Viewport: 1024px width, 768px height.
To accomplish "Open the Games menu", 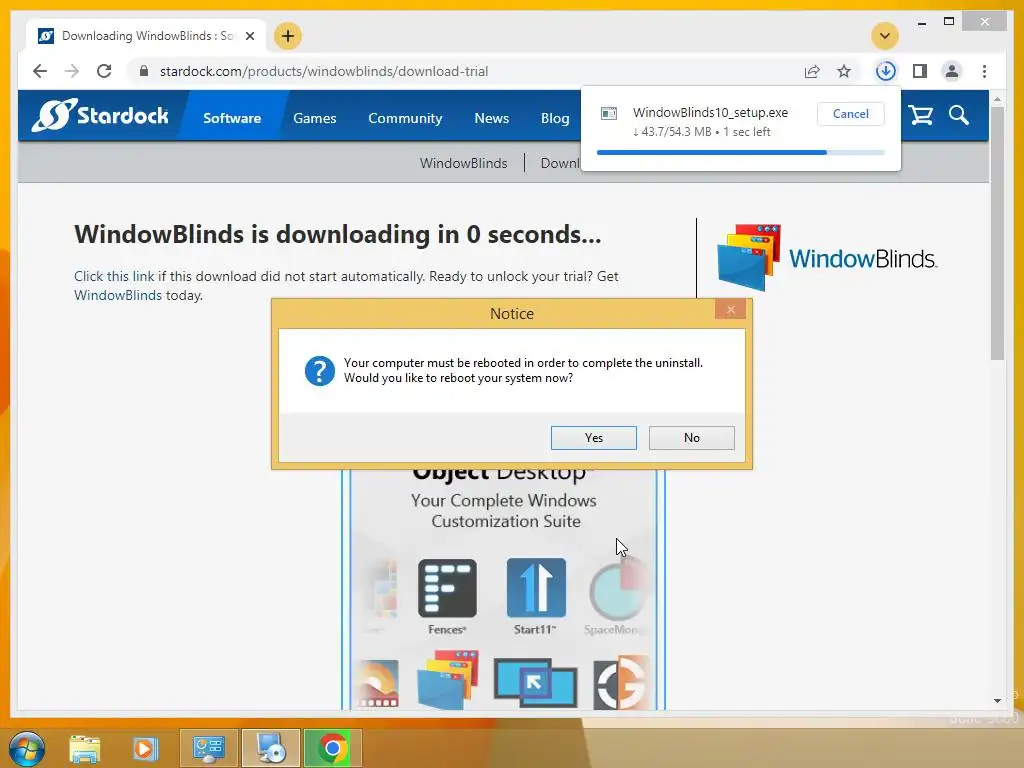I will (x=314, y=118).
